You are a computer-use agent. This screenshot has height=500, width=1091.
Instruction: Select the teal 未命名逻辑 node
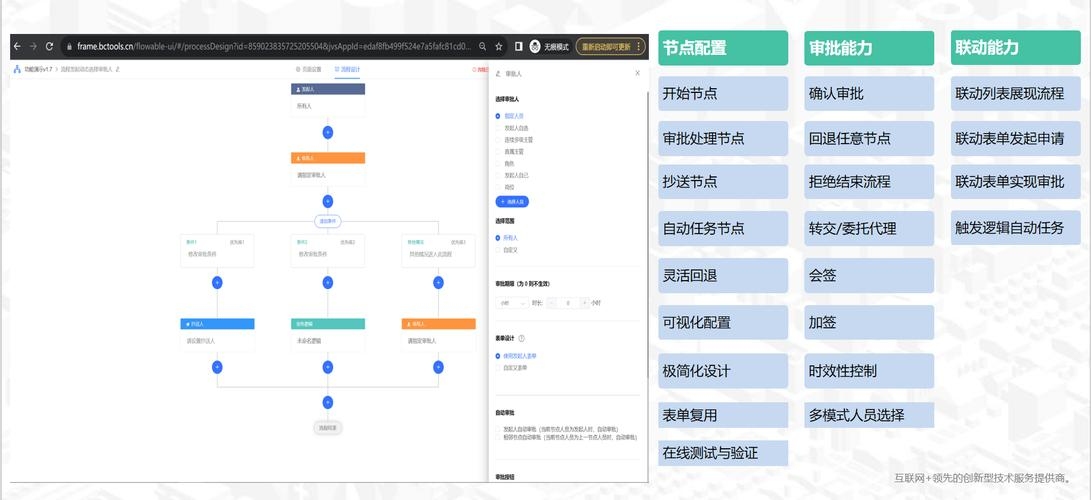point(328,334)
